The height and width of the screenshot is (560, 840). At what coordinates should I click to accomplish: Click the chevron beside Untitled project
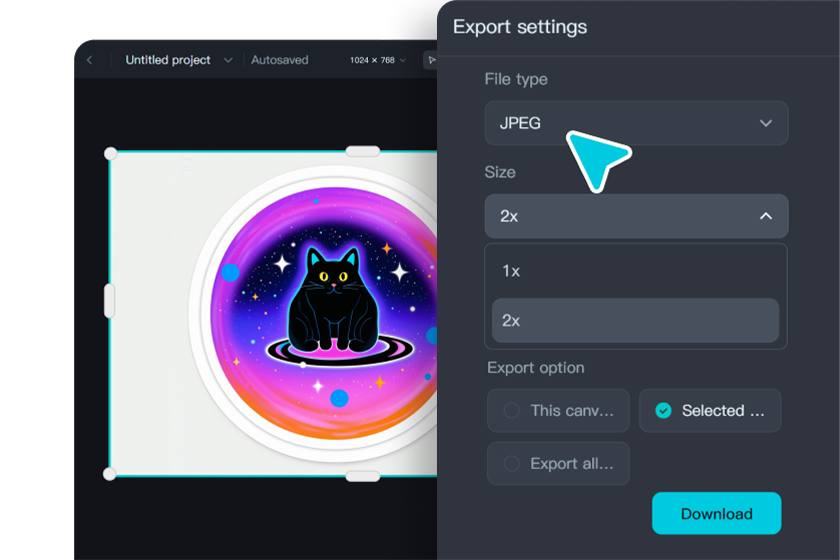(228, 60)
